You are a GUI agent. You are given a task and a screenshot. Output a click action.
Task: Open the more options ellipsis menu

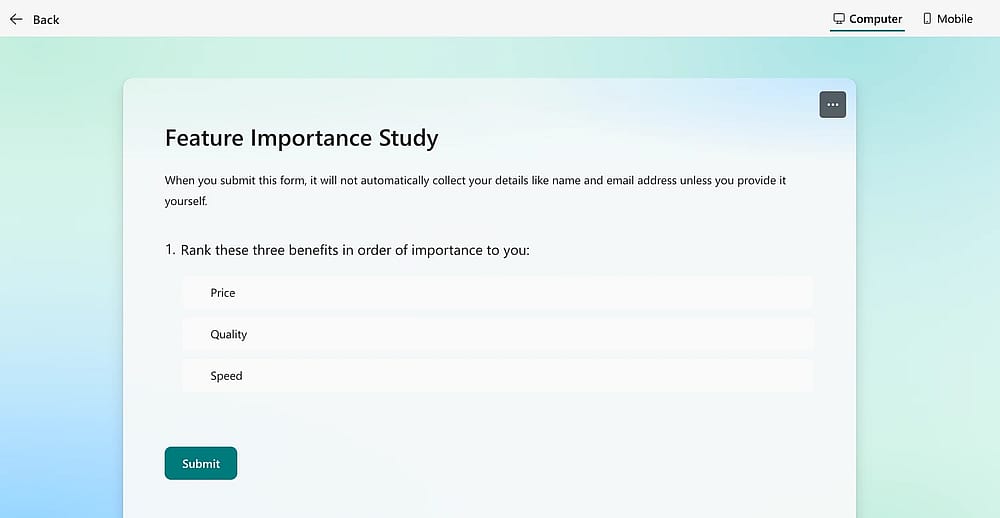pyautogui.click(x=832, y=105)
